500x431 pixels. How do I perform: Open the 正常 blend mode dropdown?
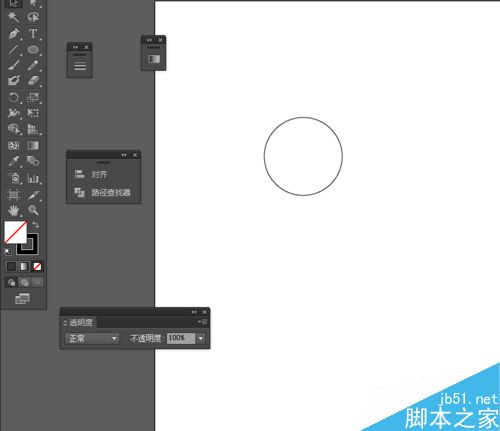[92, 339]
